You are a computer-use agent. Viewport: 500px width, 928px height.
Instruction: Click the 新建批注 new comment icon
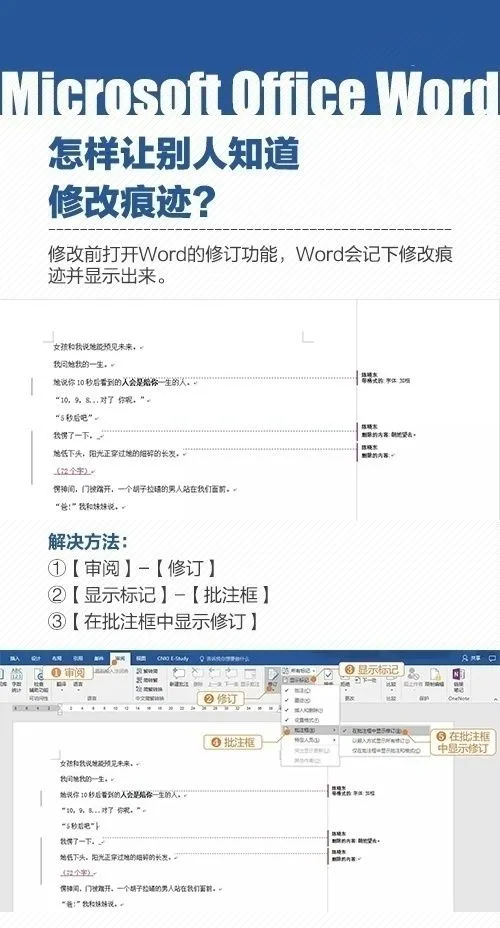coord(179,678)
